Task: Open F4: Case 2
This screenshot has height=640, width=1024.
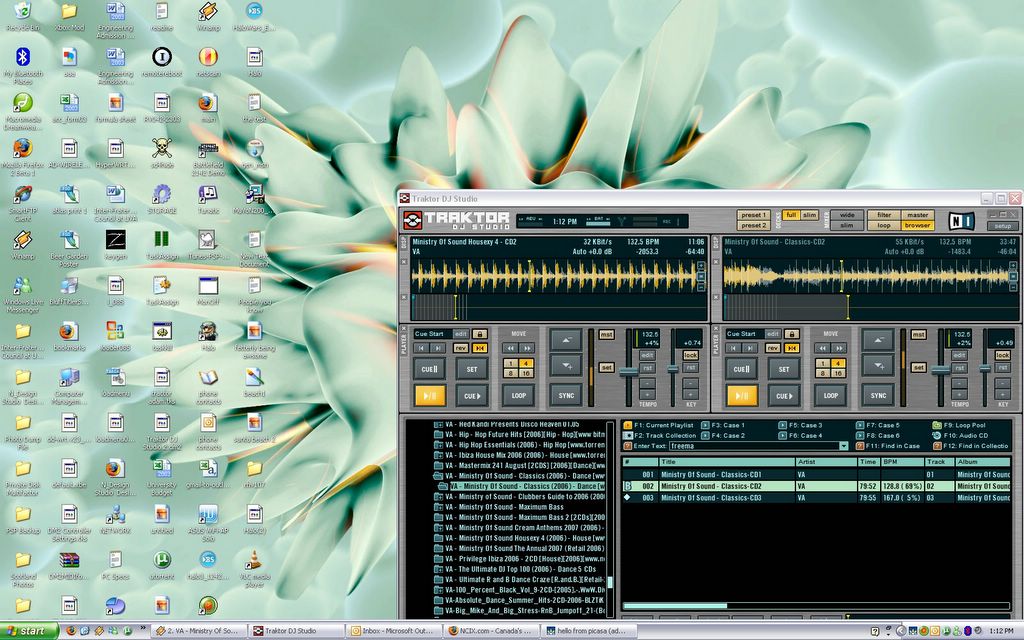Action: tap(723, 436)
